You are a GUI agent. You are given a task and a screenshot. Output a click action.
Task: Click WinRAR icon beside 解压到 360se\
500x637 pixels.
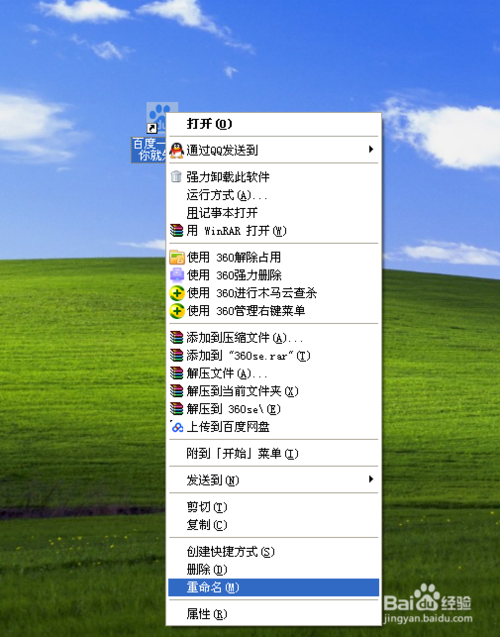pos(177,409)
